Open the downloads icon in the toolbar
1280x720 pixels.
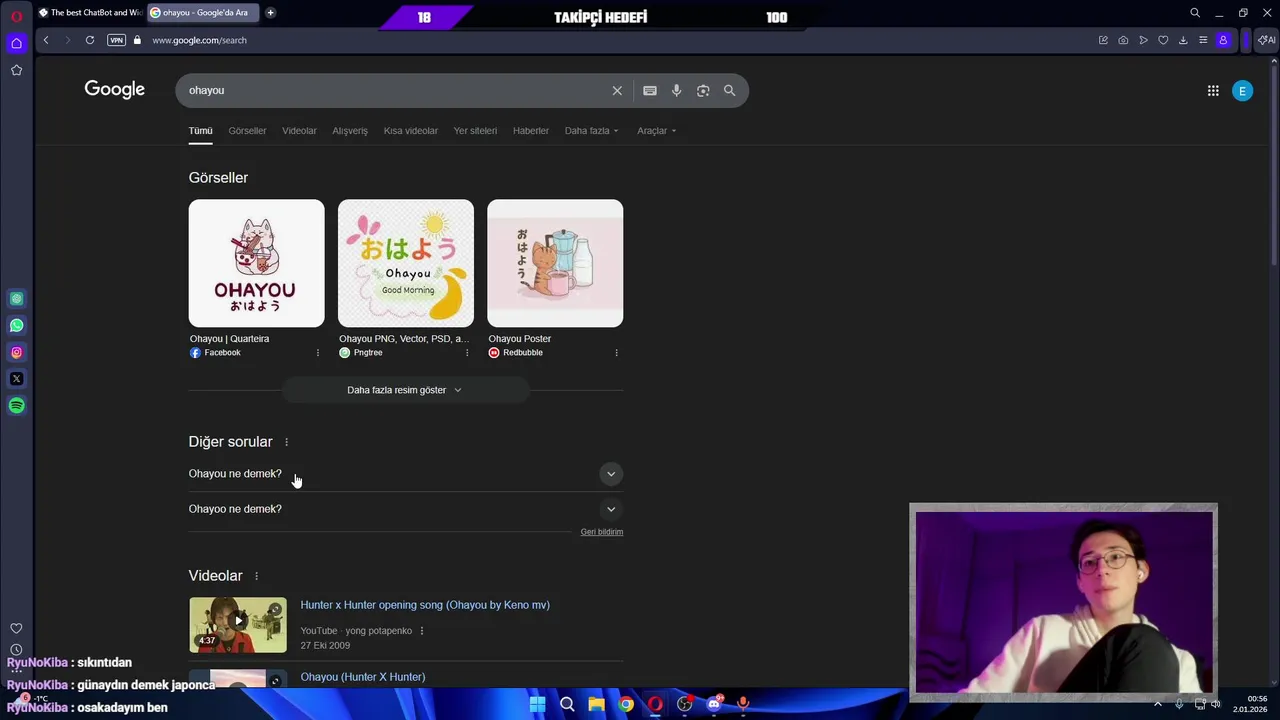1183,40
